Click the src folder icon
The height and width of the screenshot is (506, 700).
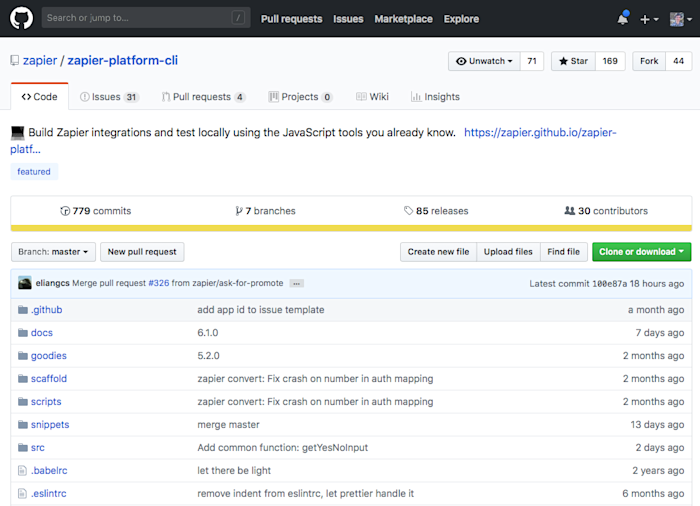pos(23,447)
